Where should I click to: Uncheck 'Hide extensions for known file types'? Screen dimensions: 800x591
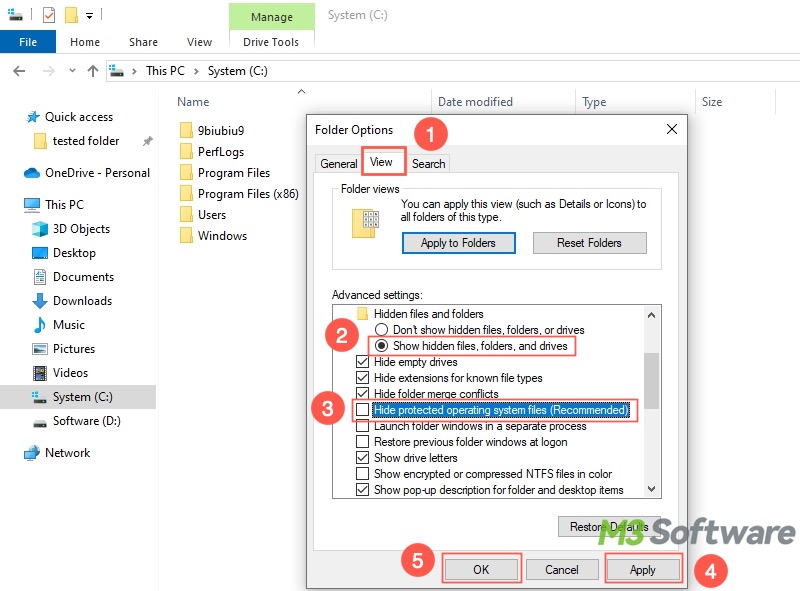point(363,377)
